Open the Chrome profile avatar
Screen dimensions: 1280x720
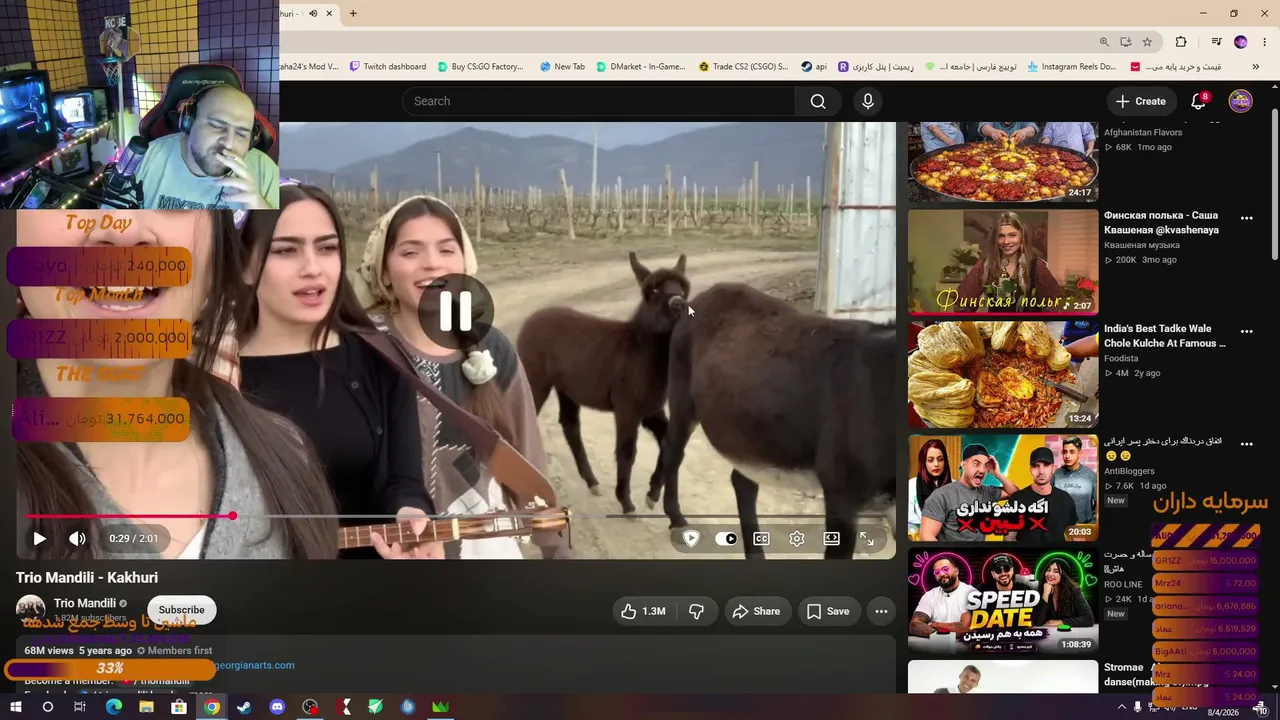tap(1241, 42)
